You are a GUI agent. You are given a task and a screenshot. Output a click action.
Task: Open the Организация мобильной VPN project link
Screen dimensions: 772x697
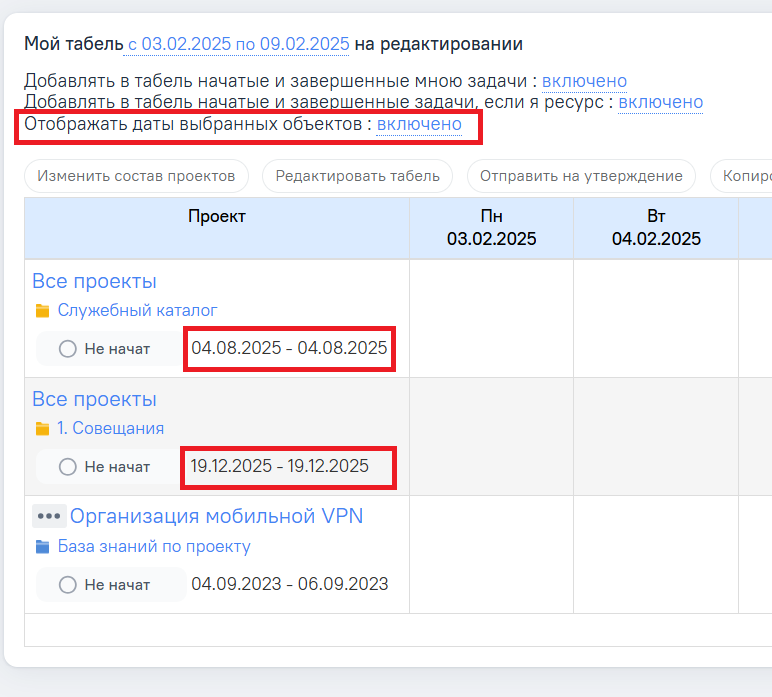click(217, 516)
